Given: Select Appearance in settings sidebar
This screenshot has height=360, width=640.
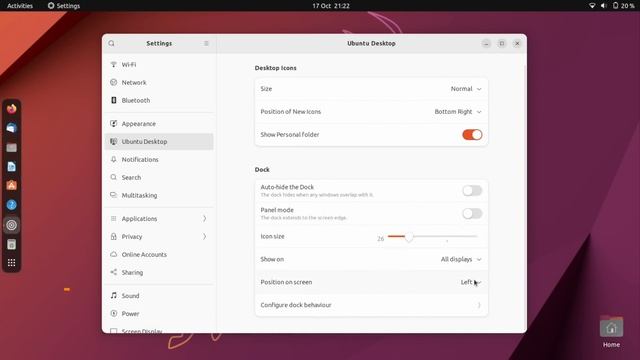Looking at the screenshot, I should pos(159,124).
